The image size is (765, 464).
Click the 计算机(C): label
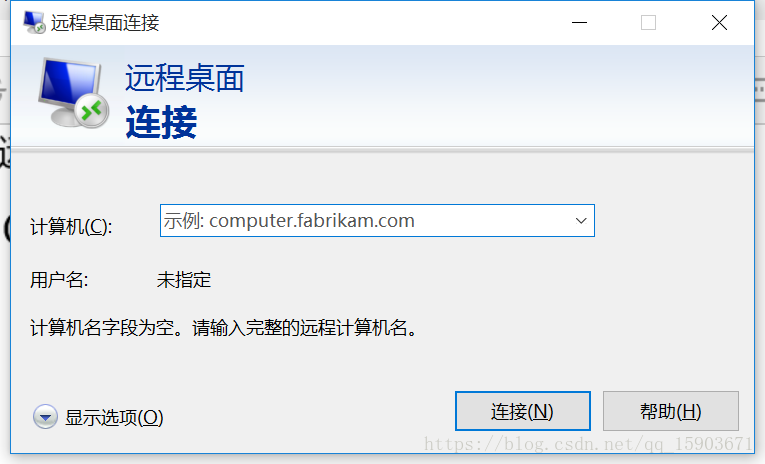[x=71, y=227]
